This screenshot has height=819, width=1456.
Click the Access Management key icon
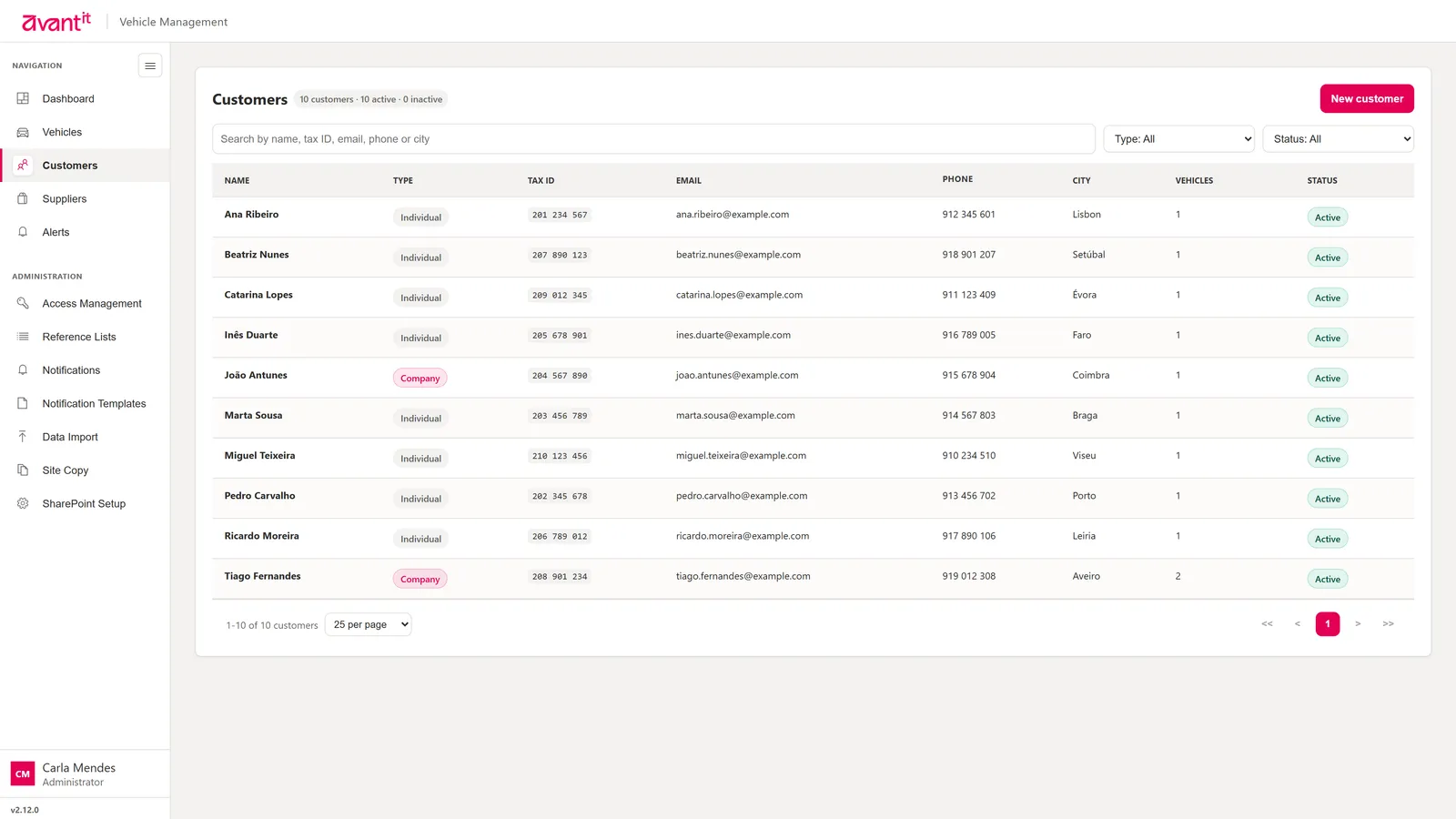click(23, 303)
